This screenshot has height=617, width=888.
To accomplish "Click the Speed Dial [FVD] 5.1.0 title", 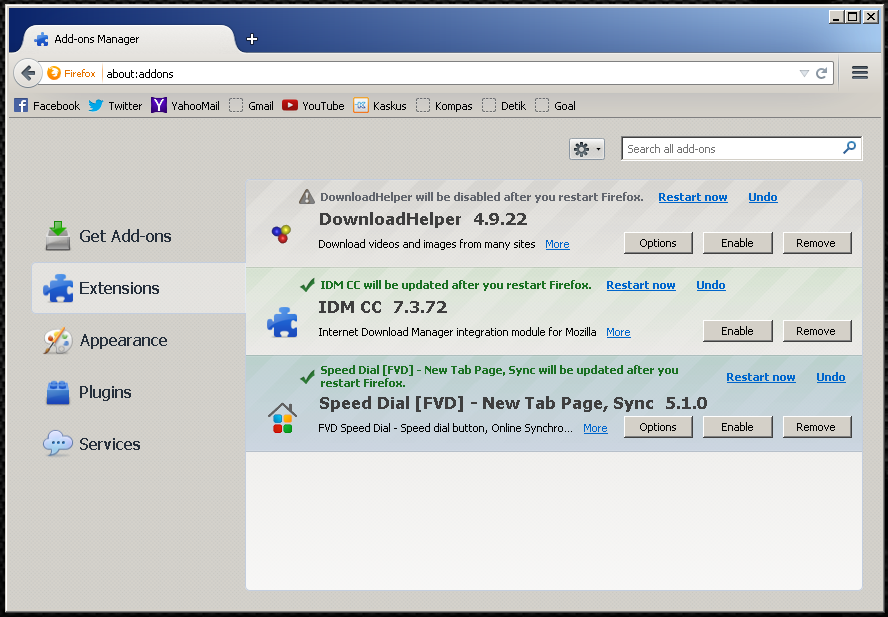I will point(513,403).
